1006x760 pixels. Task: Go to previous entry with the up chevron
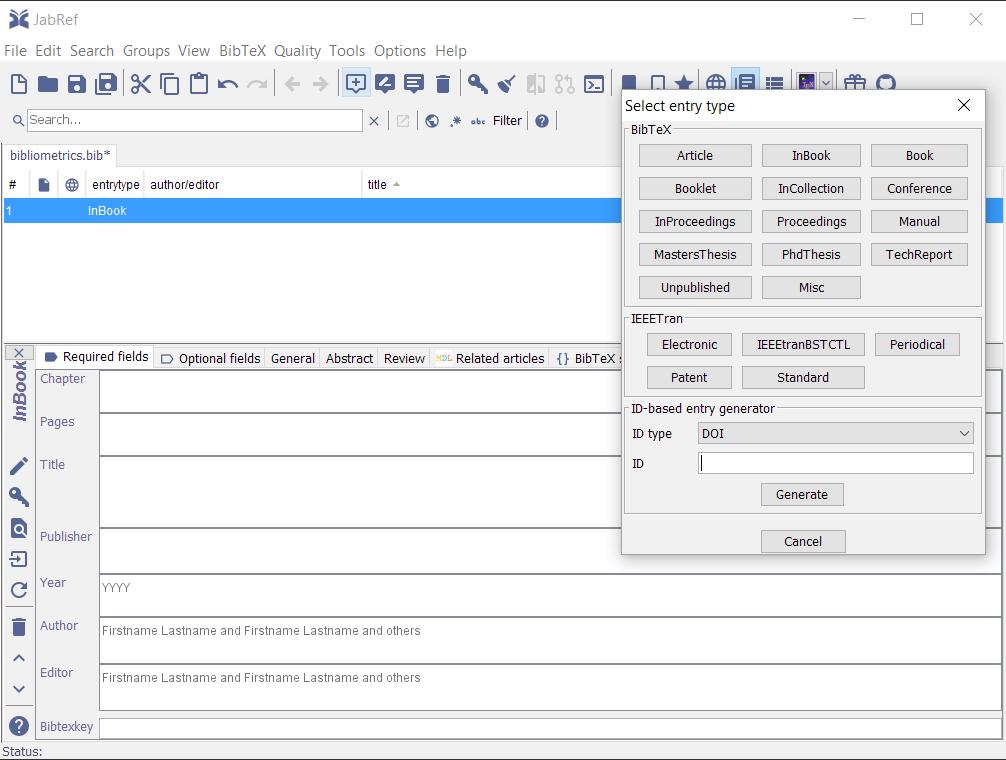click(x=19, y=658)
